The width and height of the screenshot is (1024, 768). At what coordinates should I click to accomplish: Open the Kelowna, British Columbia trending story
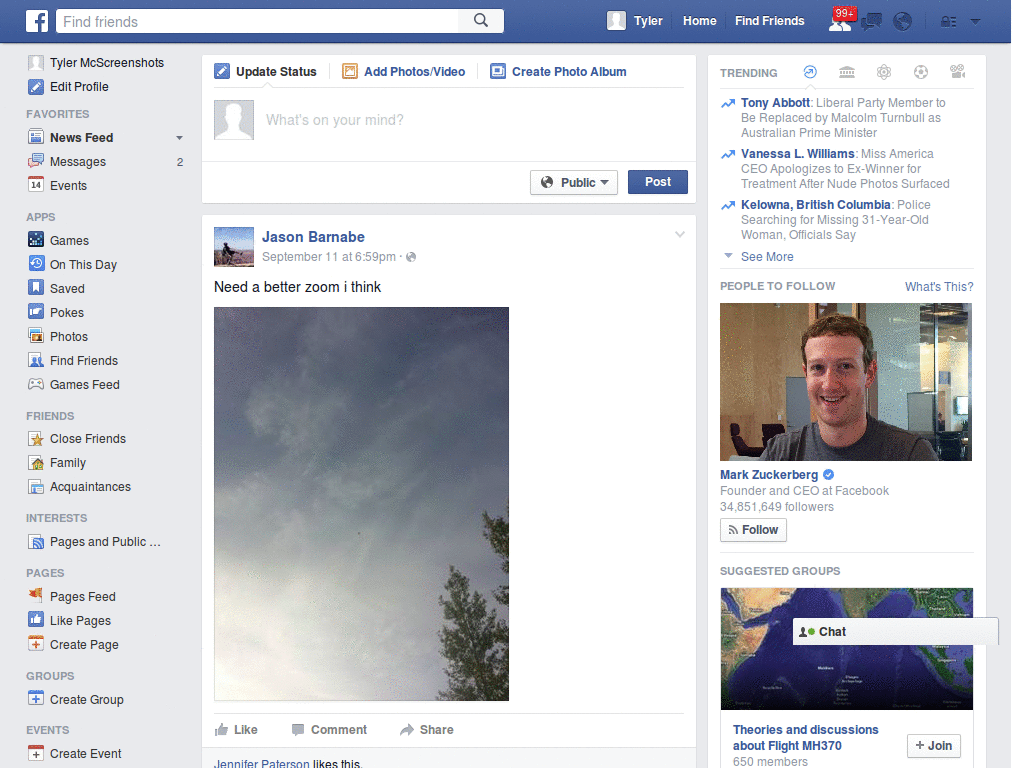(x=816, y=204)
